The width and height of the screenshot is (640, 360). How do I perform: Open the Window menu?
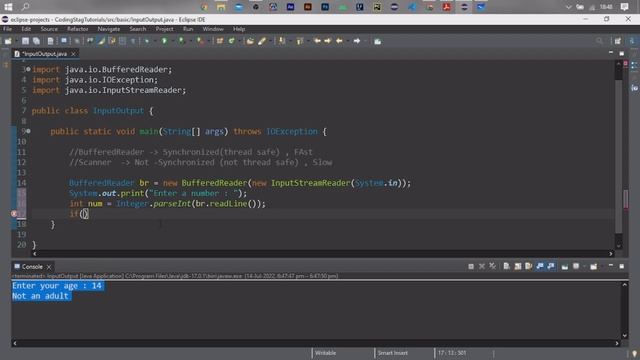[x=213, y=29]
